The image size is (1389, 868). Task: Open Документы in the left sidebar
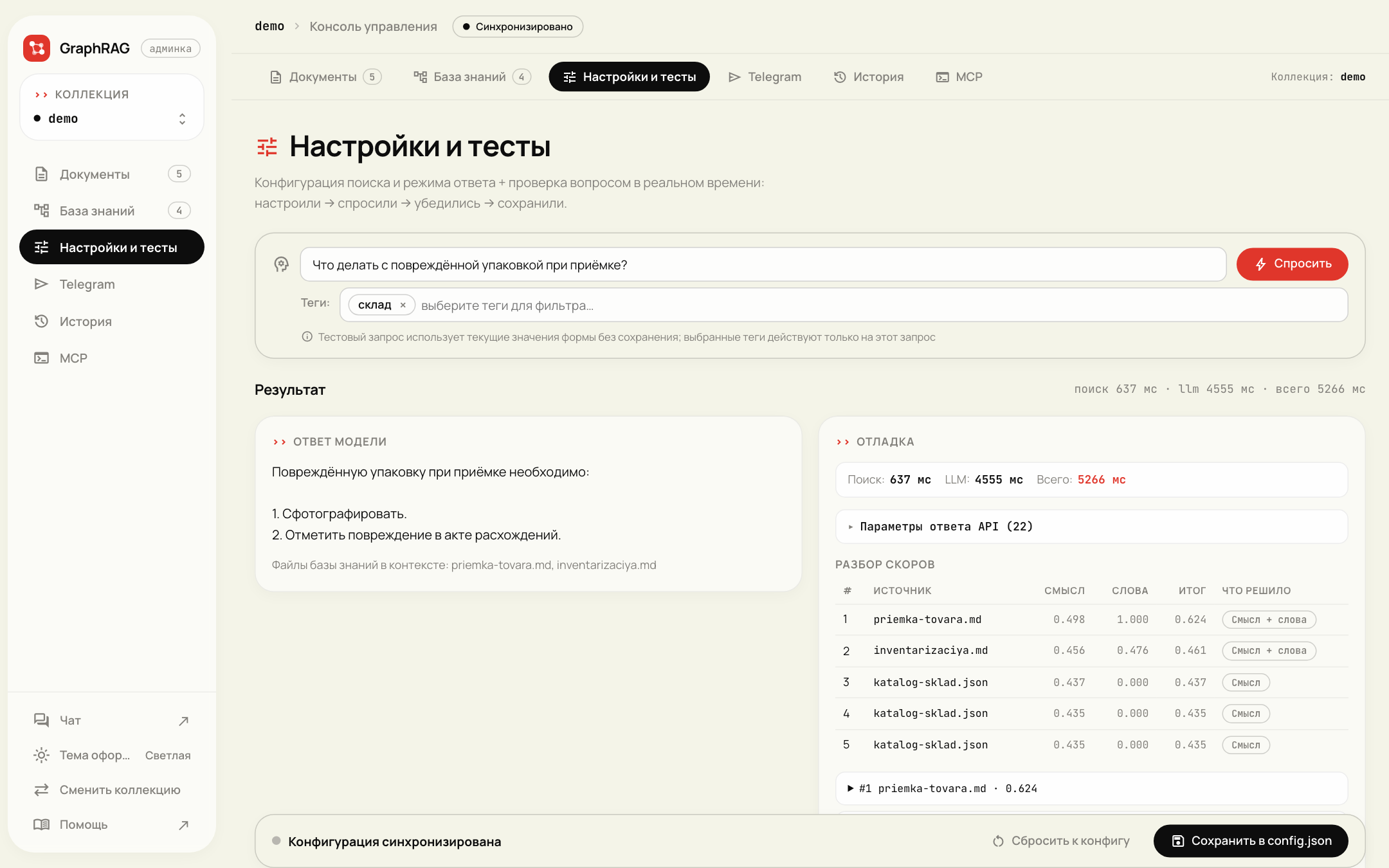coord(112,174)
